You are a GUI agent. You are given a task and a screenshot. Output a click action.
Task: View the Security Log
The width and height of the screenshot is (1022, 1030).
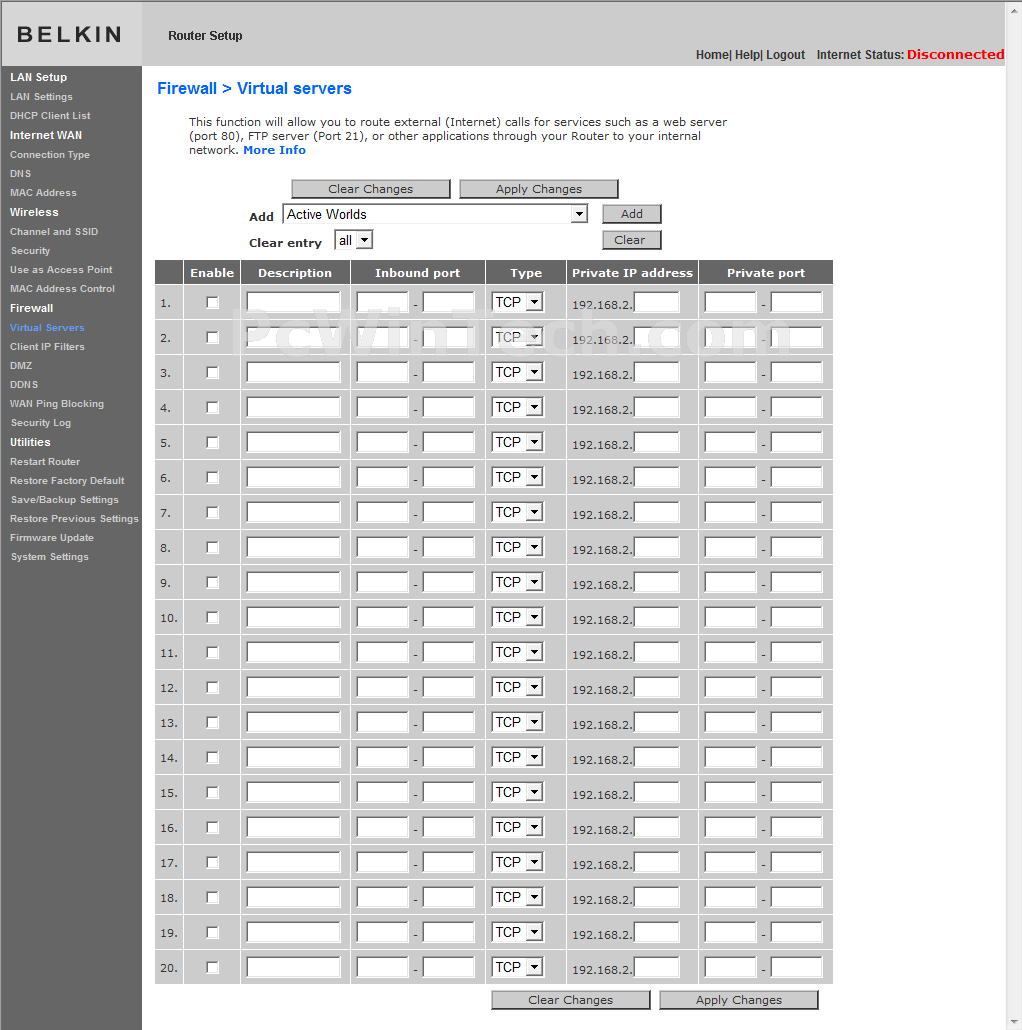pos(41,423)
